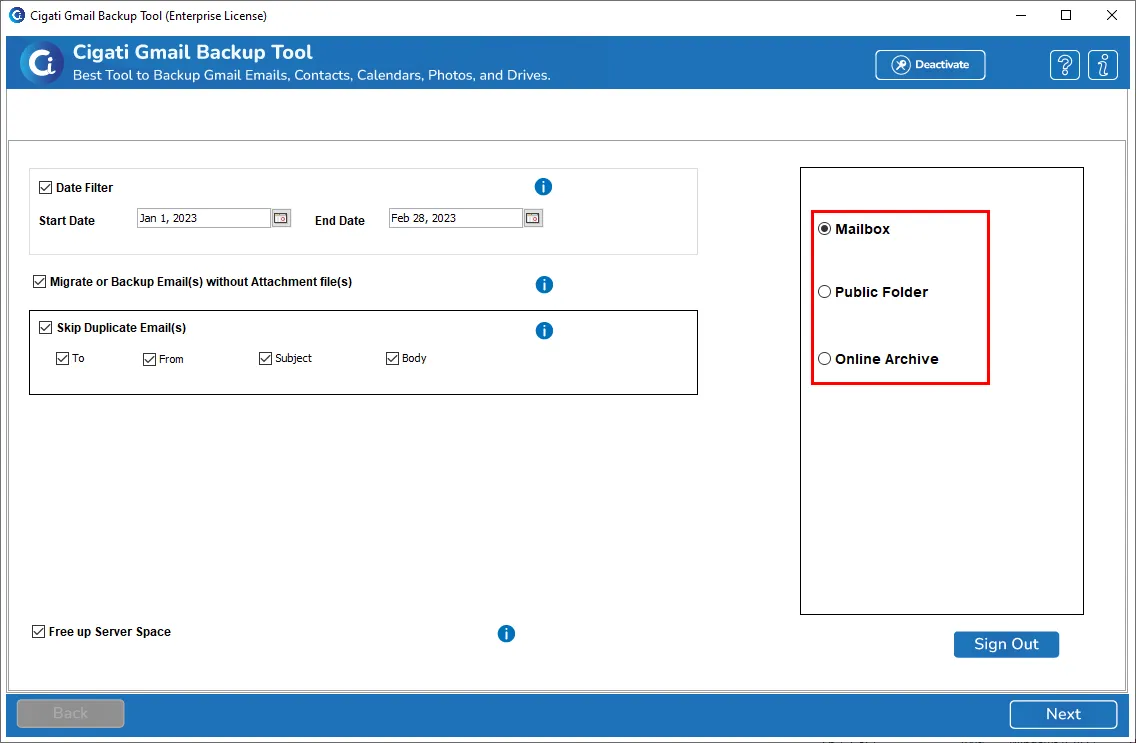Image resolution: width=1136 pixels, height=743 pixels.
Task: Click info icon for Date Filter
Action: [x=543, y=187]
